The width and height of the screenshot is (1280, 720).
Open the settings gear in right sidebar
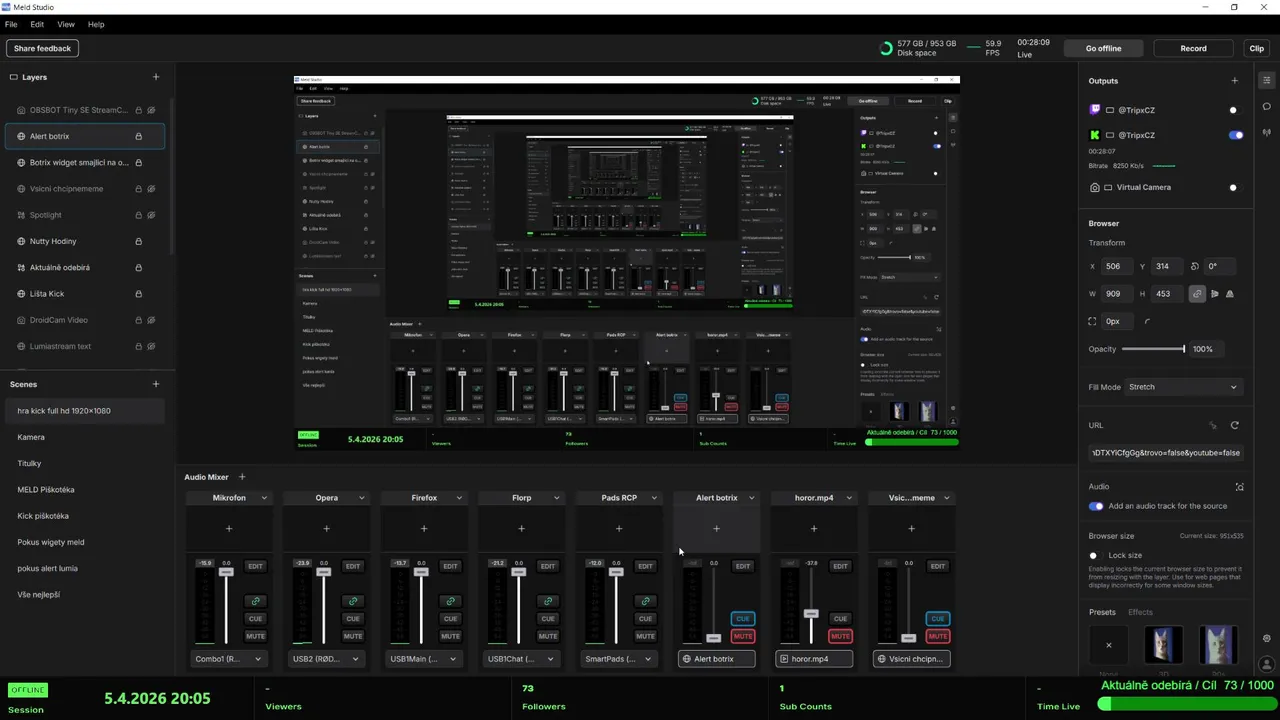point(1267,638)
